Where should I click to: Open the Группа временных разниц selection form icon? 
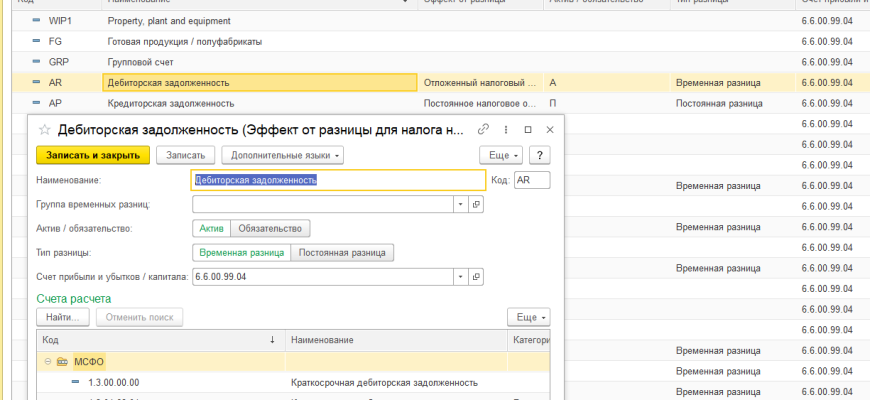click(476, 204)
